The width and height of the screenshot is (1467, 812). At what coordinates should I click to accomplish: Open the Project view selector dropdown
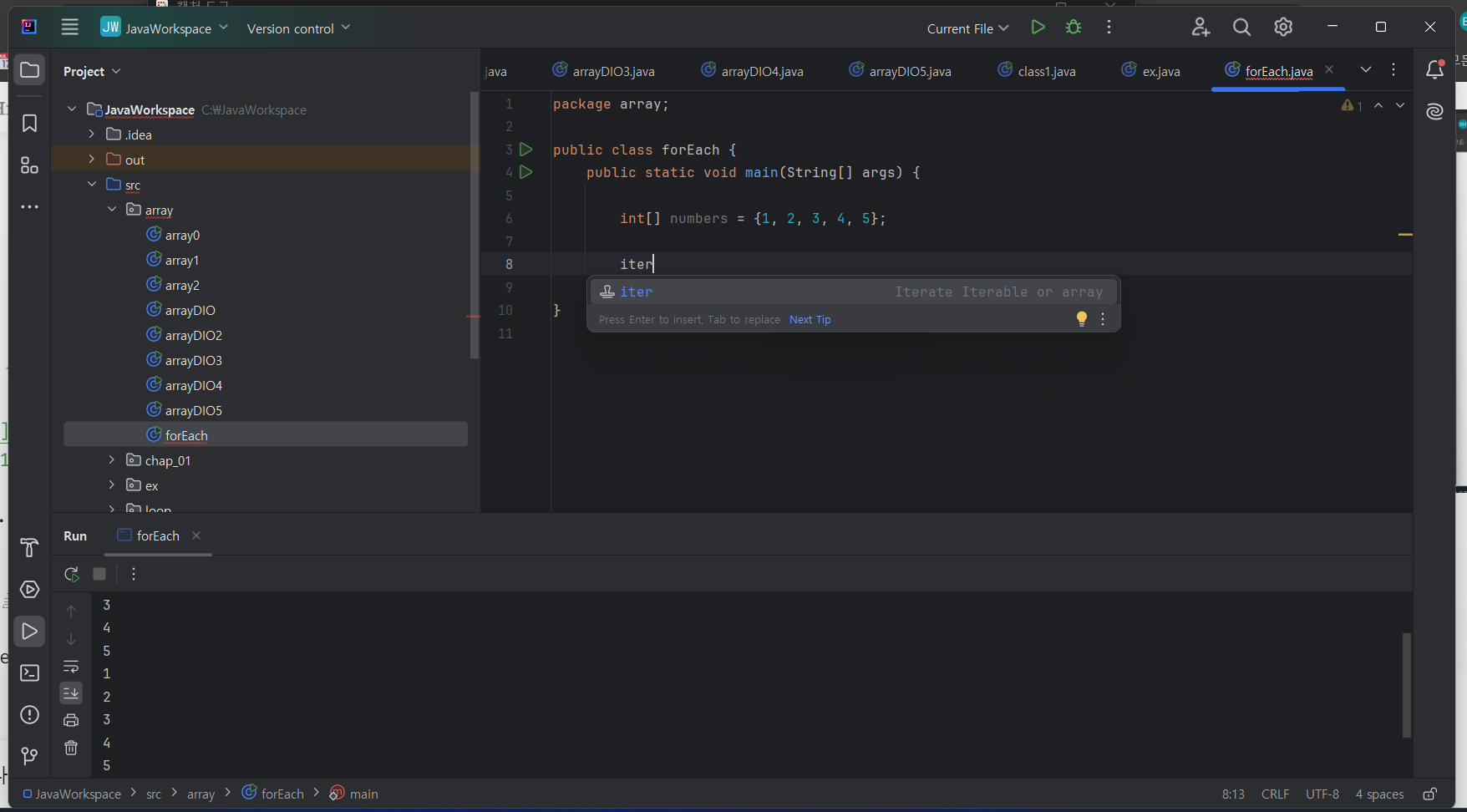[x=92, y=72]
